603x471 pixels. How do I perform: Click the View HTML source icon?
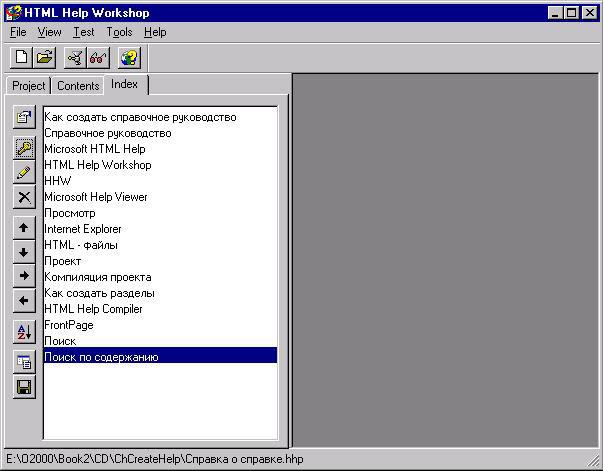24,362
